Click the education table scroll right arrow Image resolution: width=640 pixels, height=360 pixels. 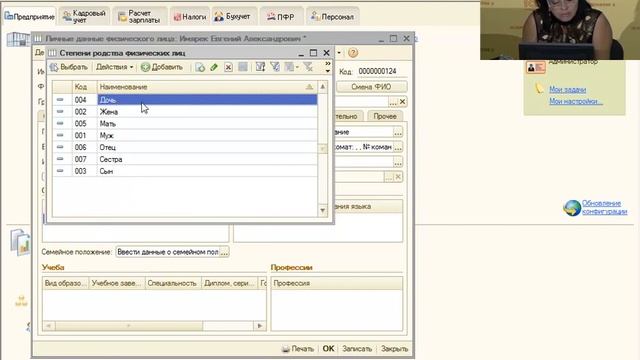pos(260,326)
